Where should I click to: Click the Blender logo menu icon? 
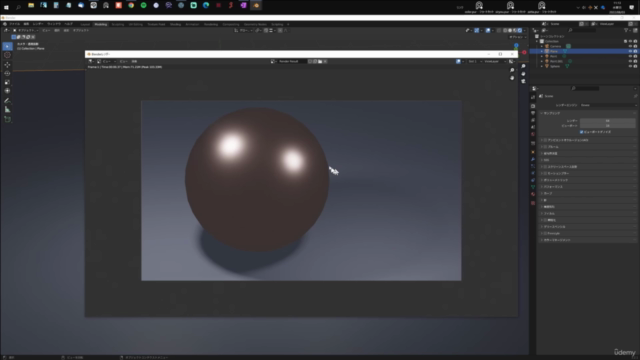tap(4, 24)
